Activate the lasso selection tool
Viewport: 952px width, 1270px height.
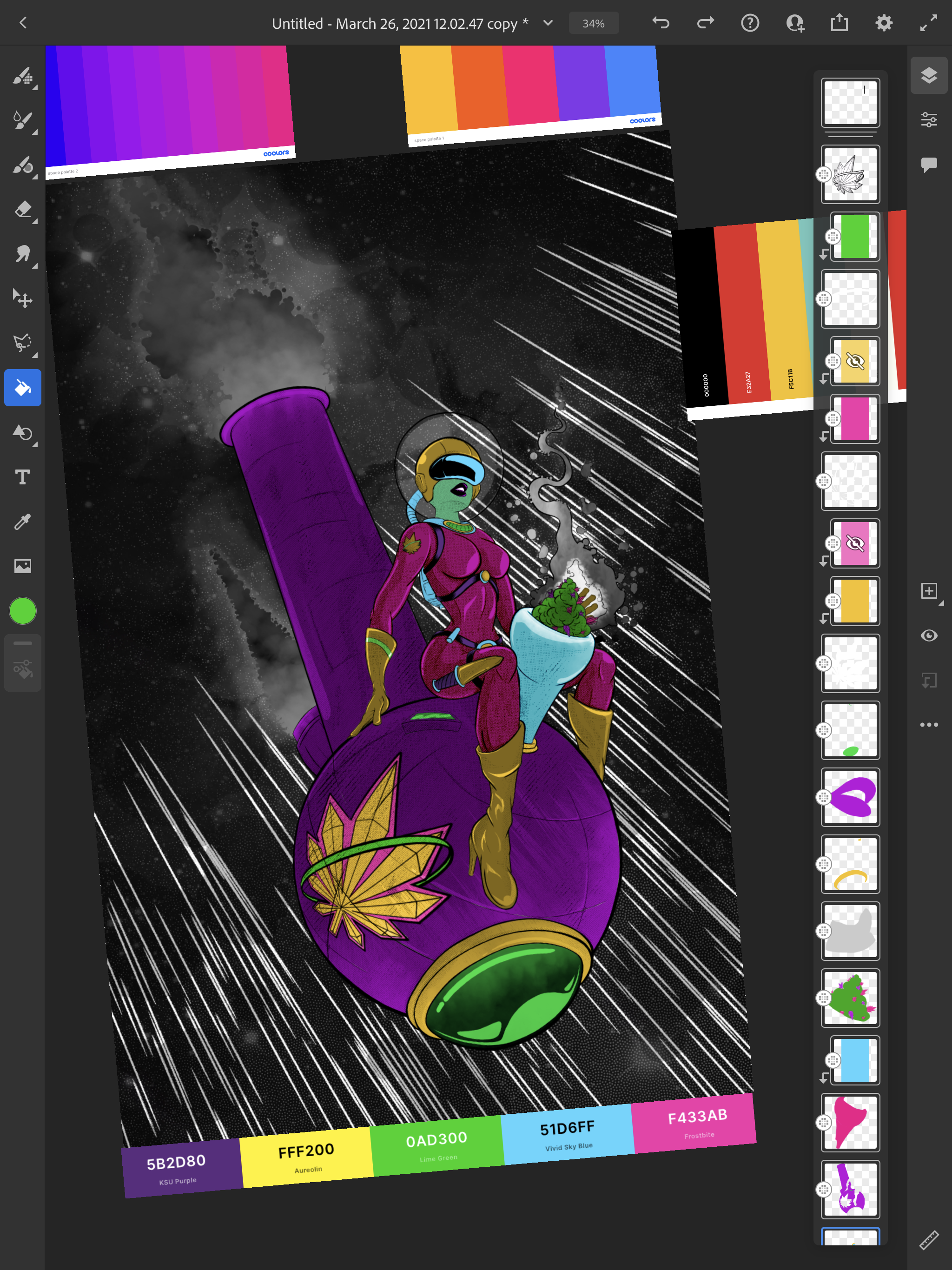point(22,343)
